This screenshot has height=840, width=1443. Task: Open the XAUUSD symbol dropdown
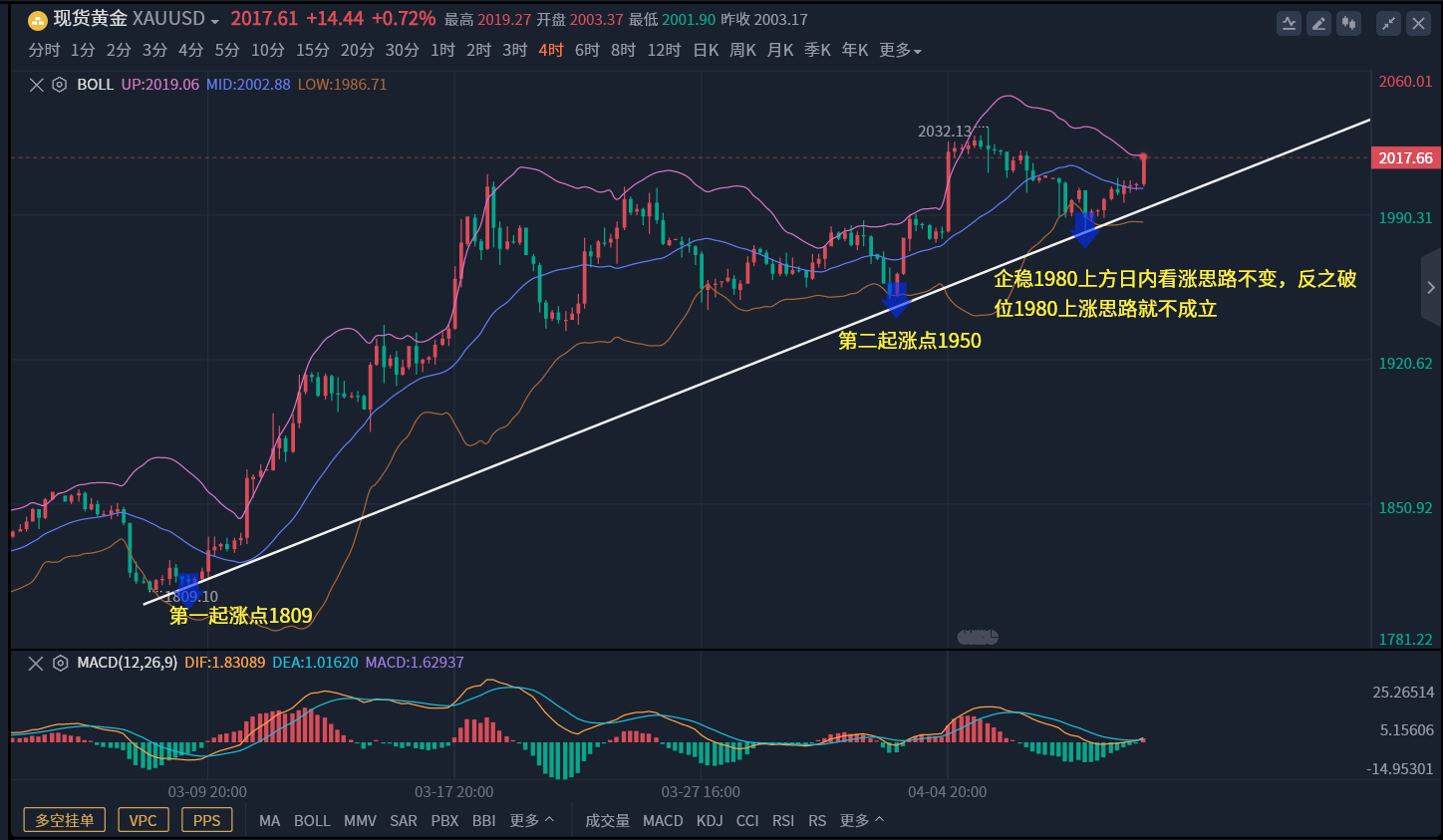pos(214,21)
